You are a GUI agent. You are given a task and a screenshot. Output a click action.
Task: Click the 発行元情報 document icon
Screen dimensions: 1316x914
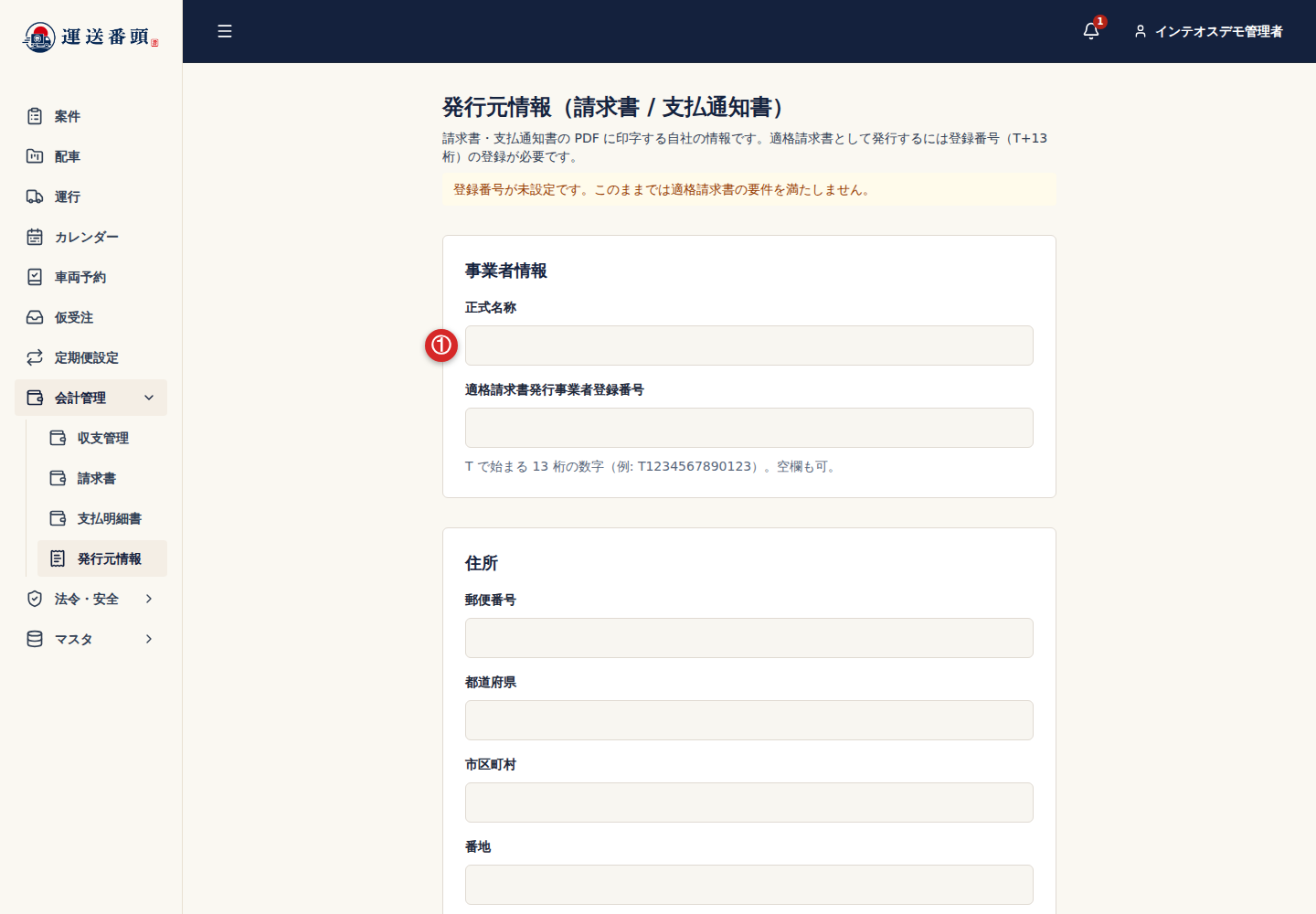pyautogui.click(x=58, y=558)
